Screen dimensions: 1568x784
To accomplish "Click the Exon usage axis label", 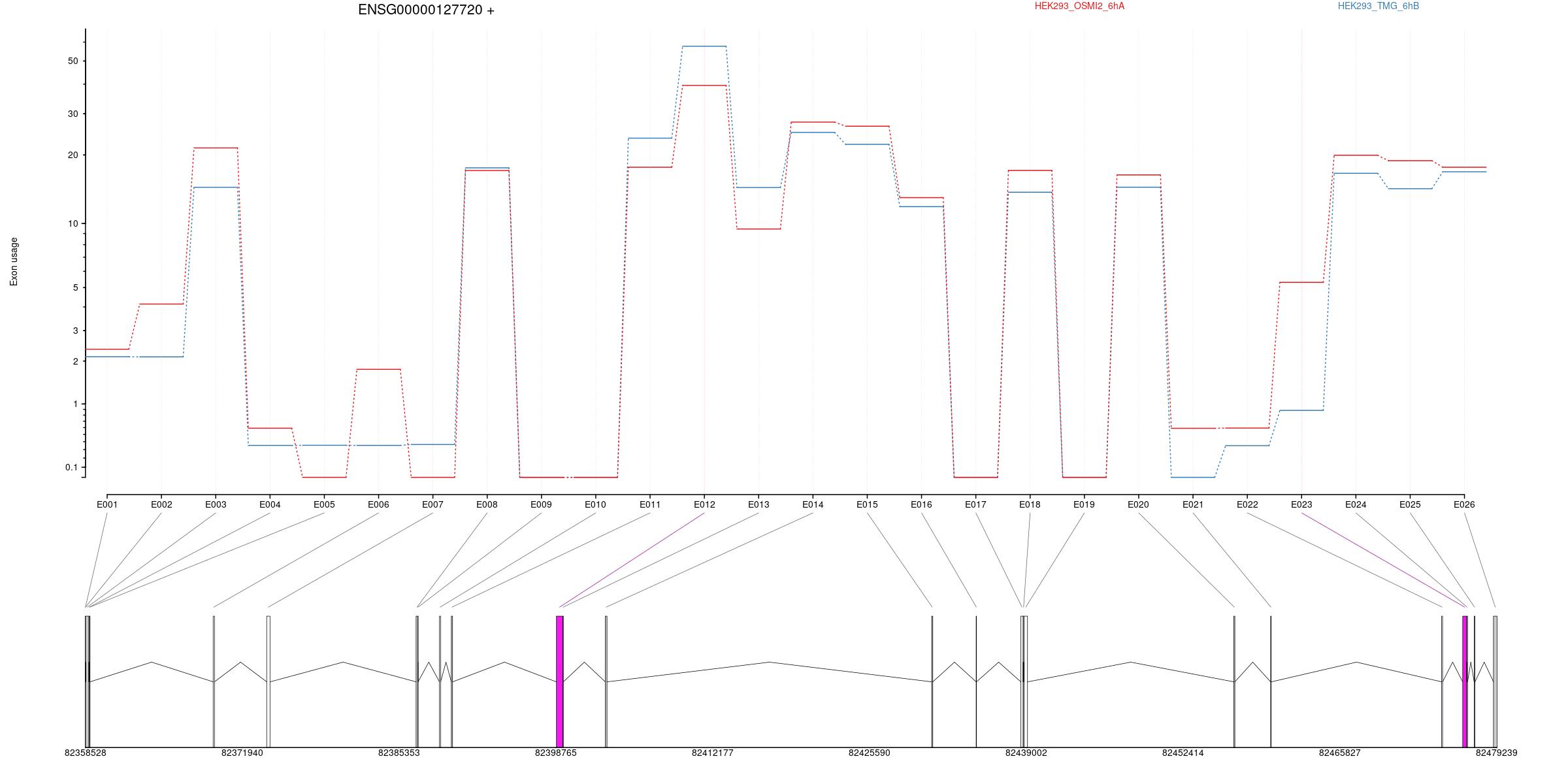I will coord(14,261).
